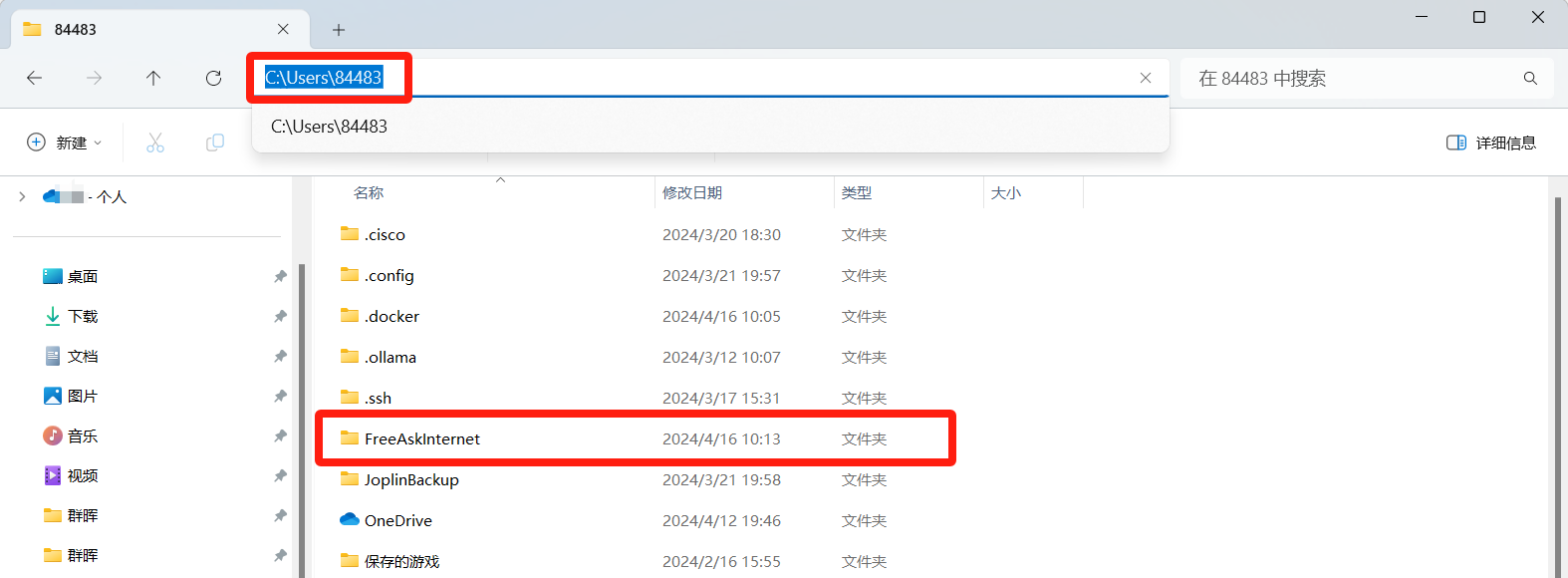Select the .docker folder

tap(392, 316)
